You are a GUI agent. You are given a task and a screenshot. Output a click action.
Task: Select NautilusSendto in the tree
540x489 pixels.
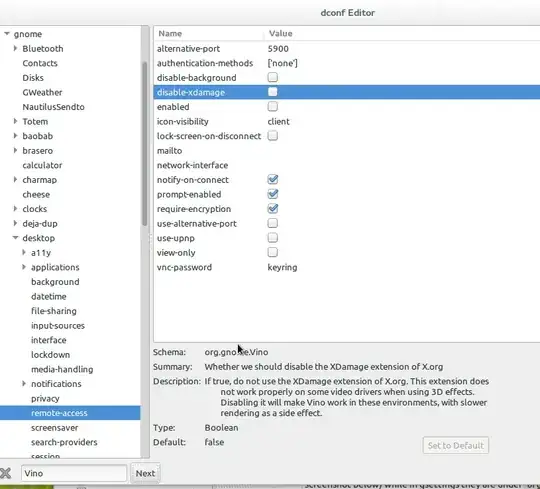pos(53,107)
